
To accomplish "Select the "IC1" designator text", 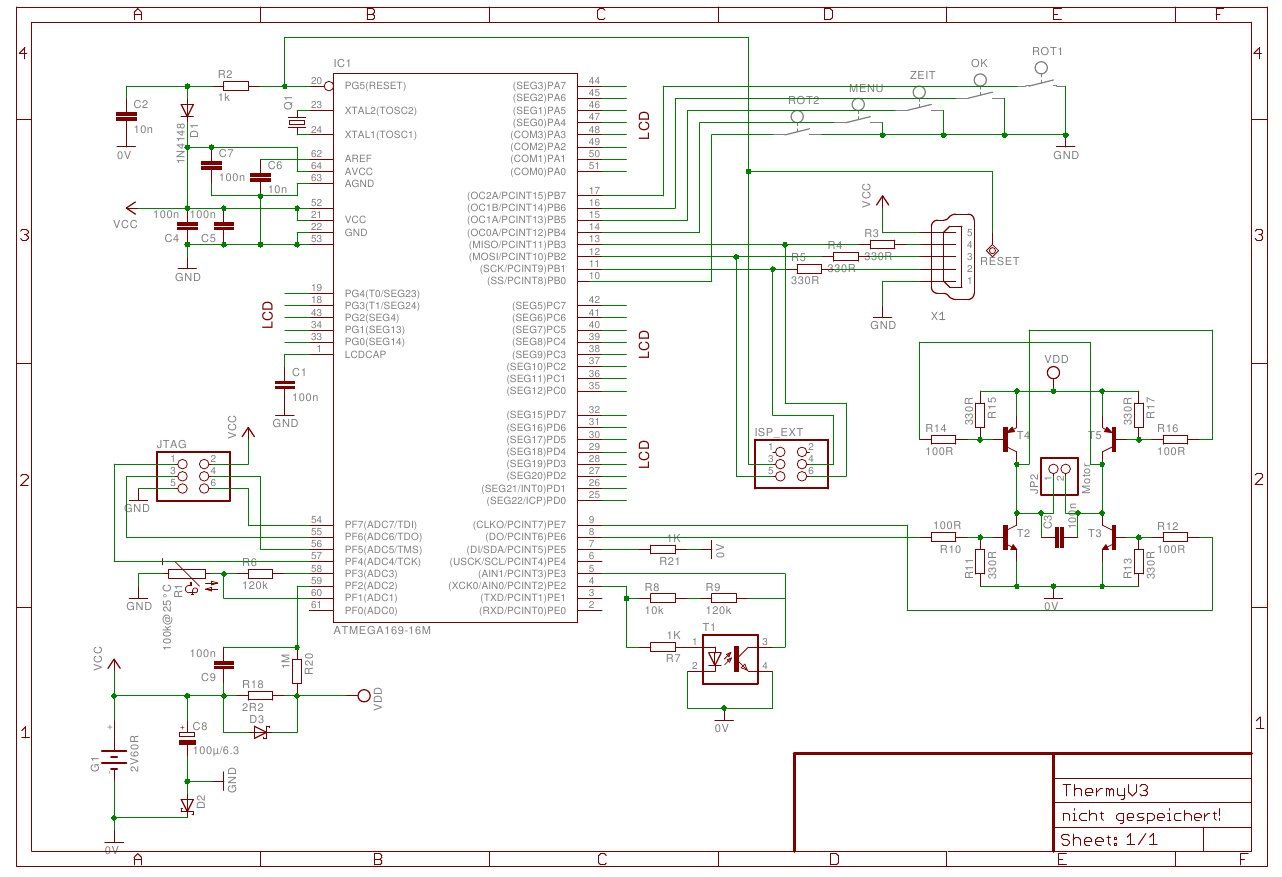I will (x=343, y=62).
